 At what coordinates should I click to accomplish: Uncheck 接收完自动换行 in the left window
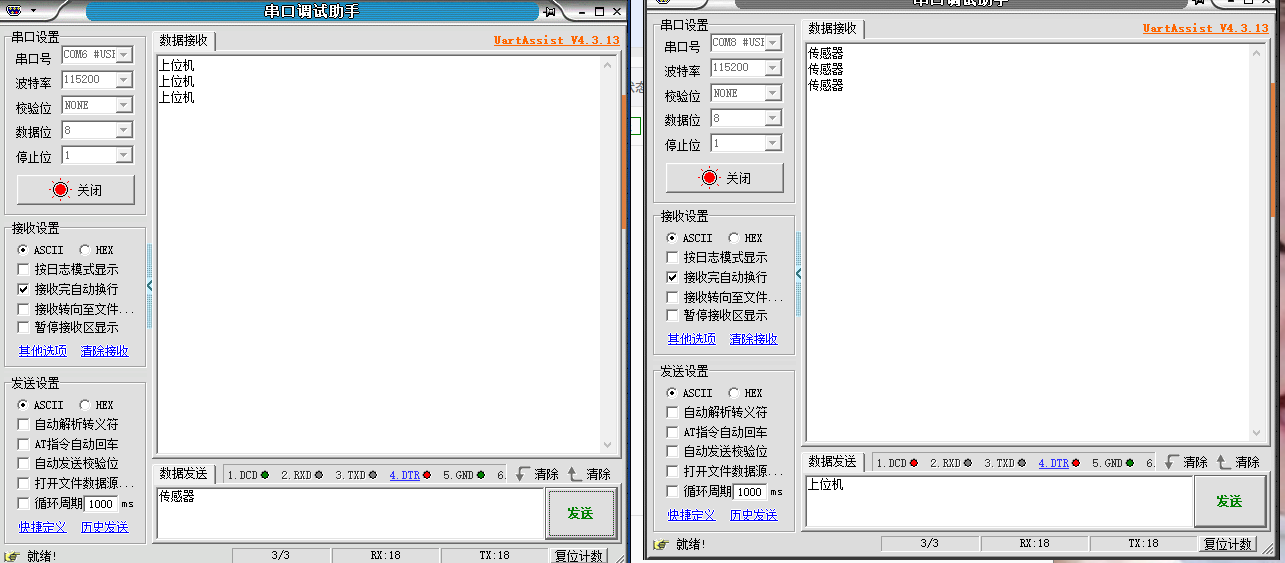24,289
